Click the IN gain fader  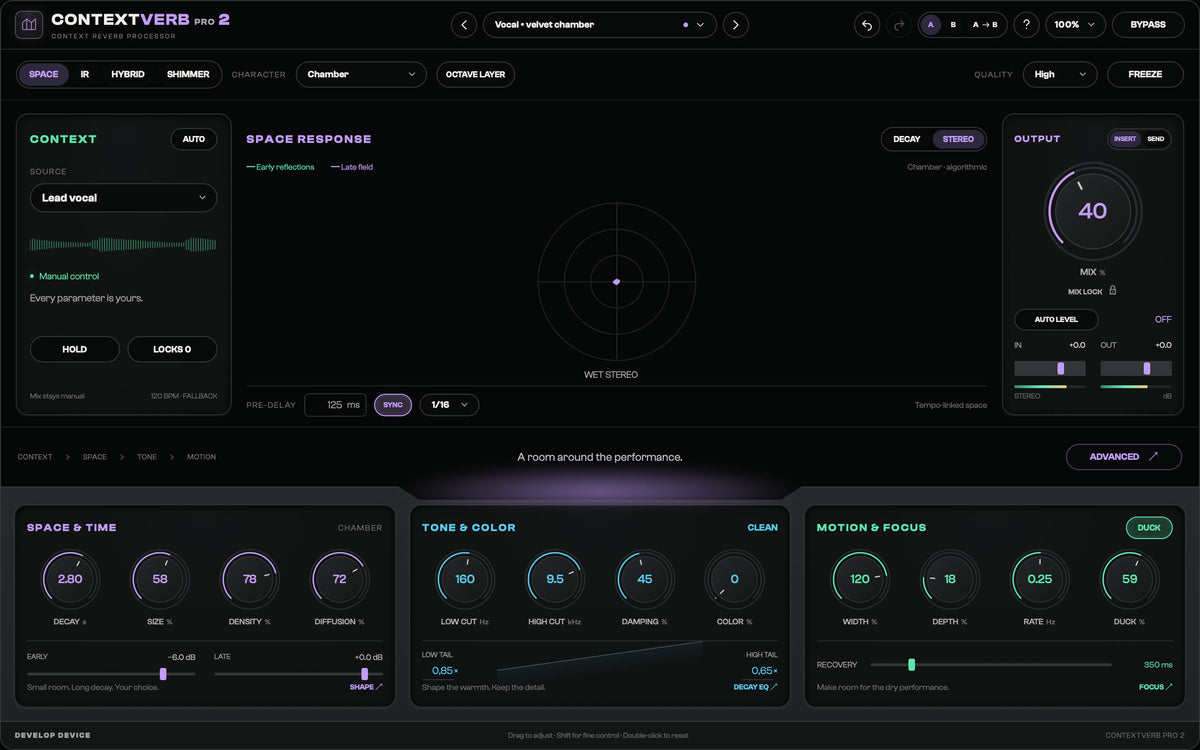click(x=1050, y=368)
